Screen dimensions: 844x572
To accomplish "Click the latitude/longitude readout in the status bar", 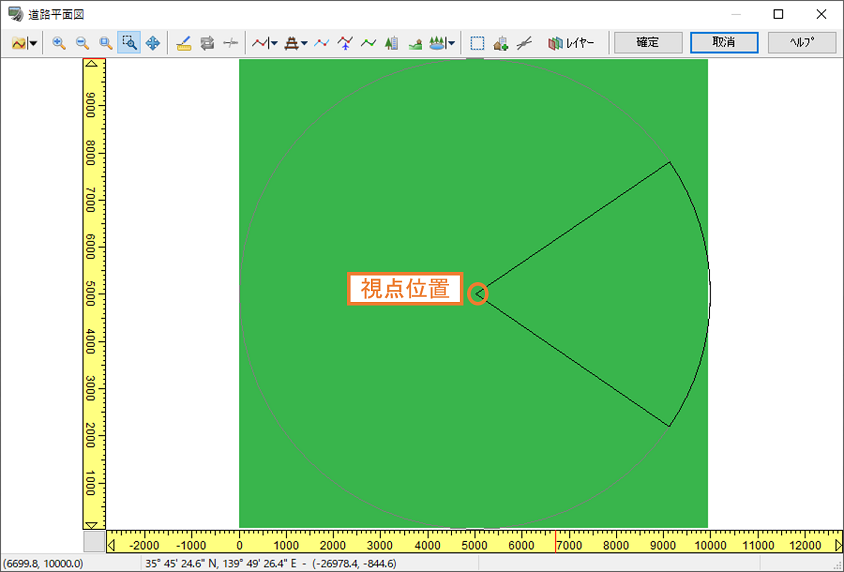I will click(x=271, y=564).
